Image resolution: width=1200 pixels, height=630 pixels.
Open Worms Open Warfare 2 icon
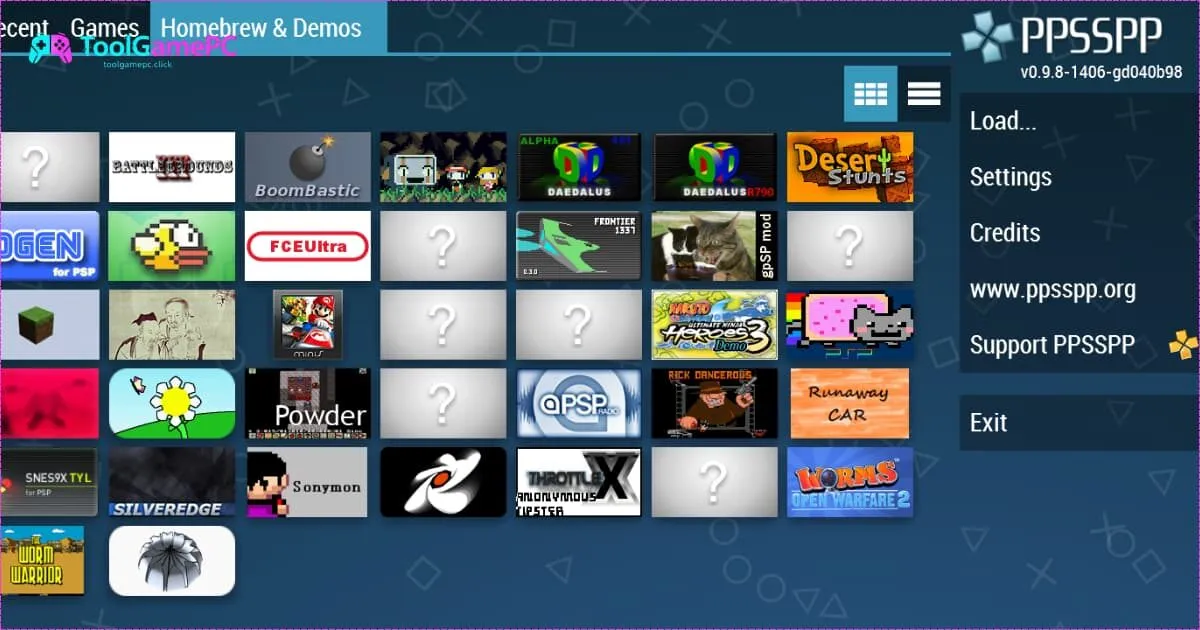click(x=850, y=482)
